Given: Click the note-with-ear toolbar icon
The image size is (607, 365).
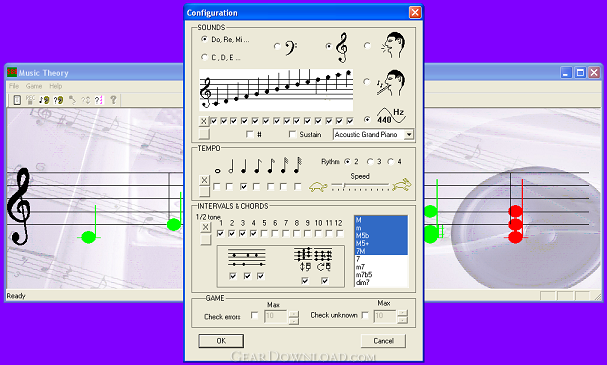Looking at the screenshot, I should 44,100.
